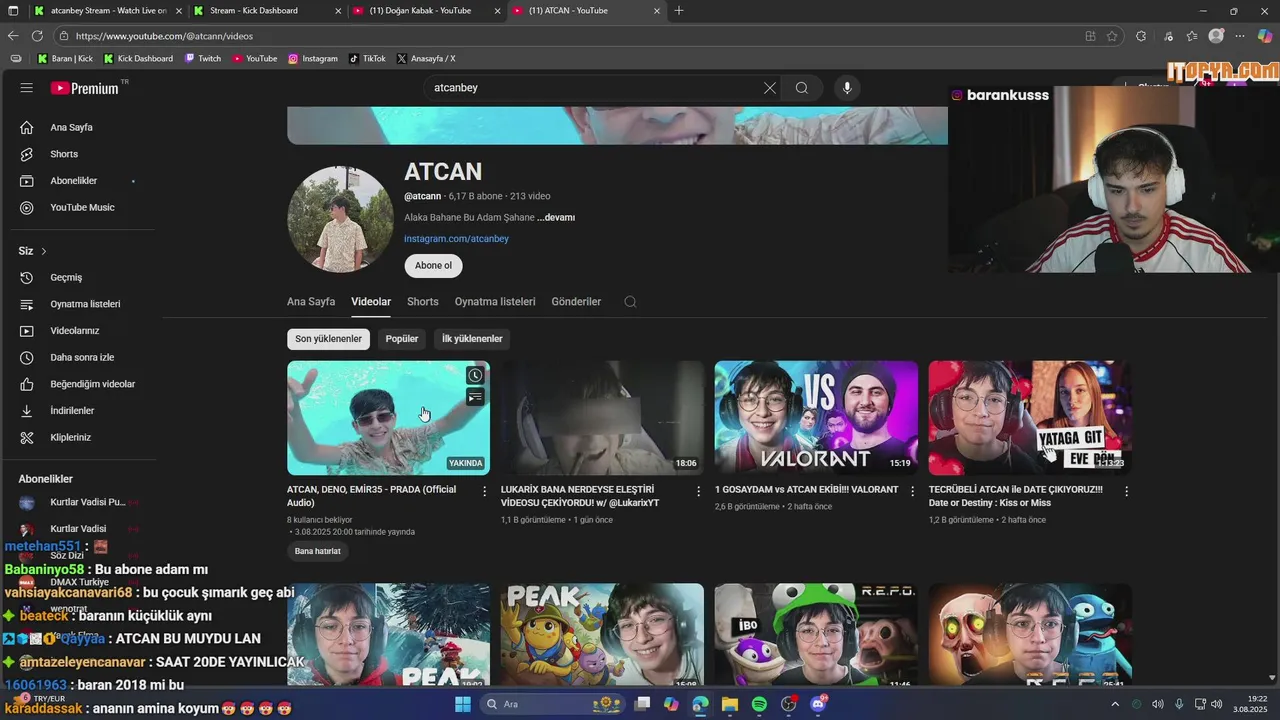Add PRADA video to queue

475,398
